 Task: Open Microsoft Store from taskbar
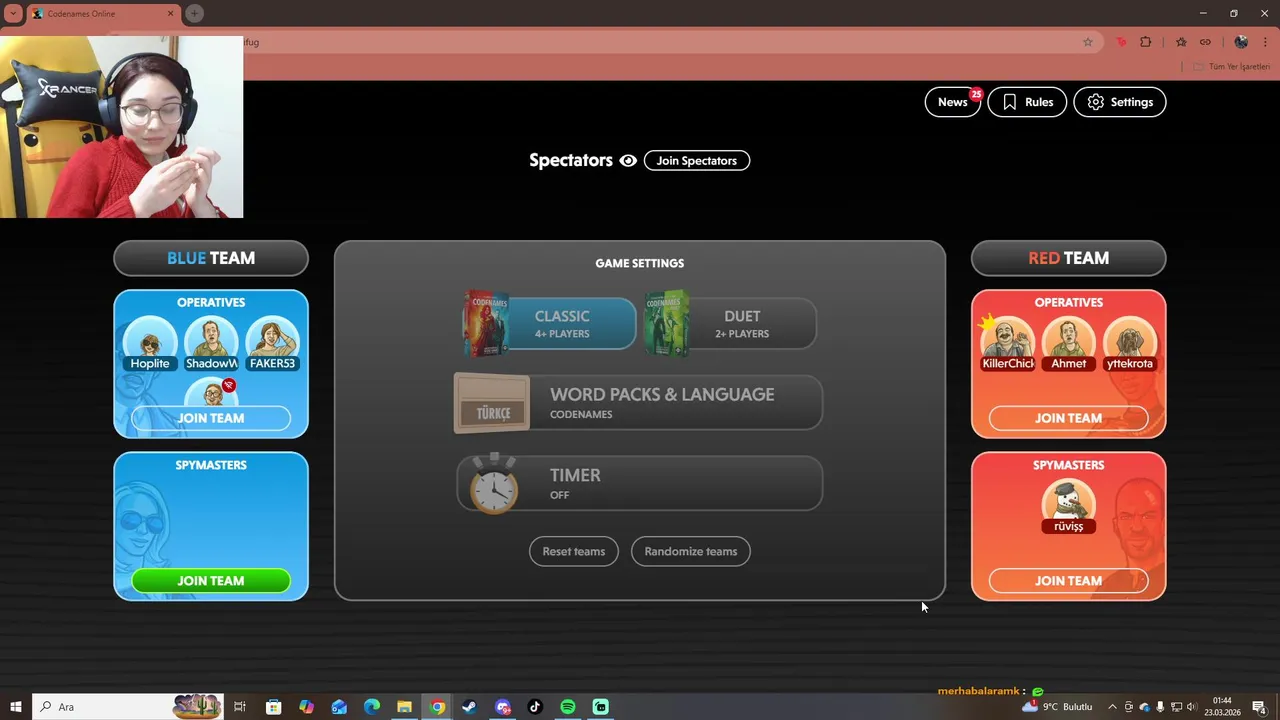273,707
